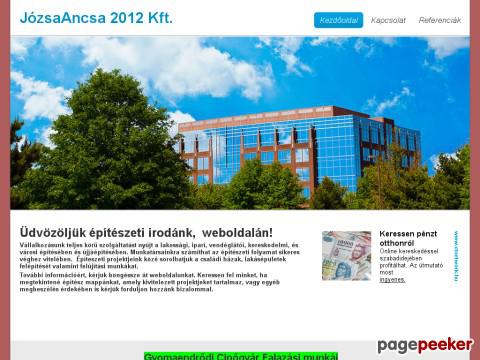This screenshot has width=480, height=360.
Task: Click the paragraph starting 'Vállalkozásunk teljes körű'
Action: [x=160, y=256]
